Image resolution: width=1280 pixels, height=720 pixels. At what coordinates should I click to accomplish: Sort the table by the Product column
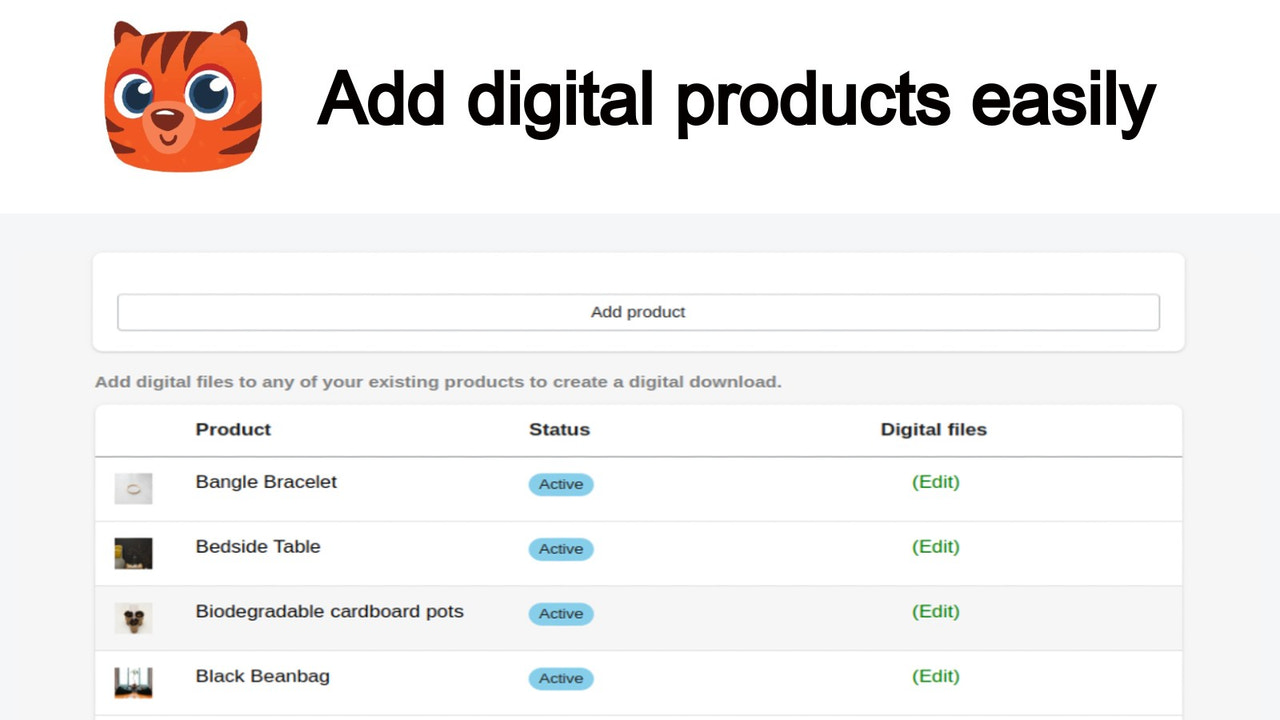[233, 430]
